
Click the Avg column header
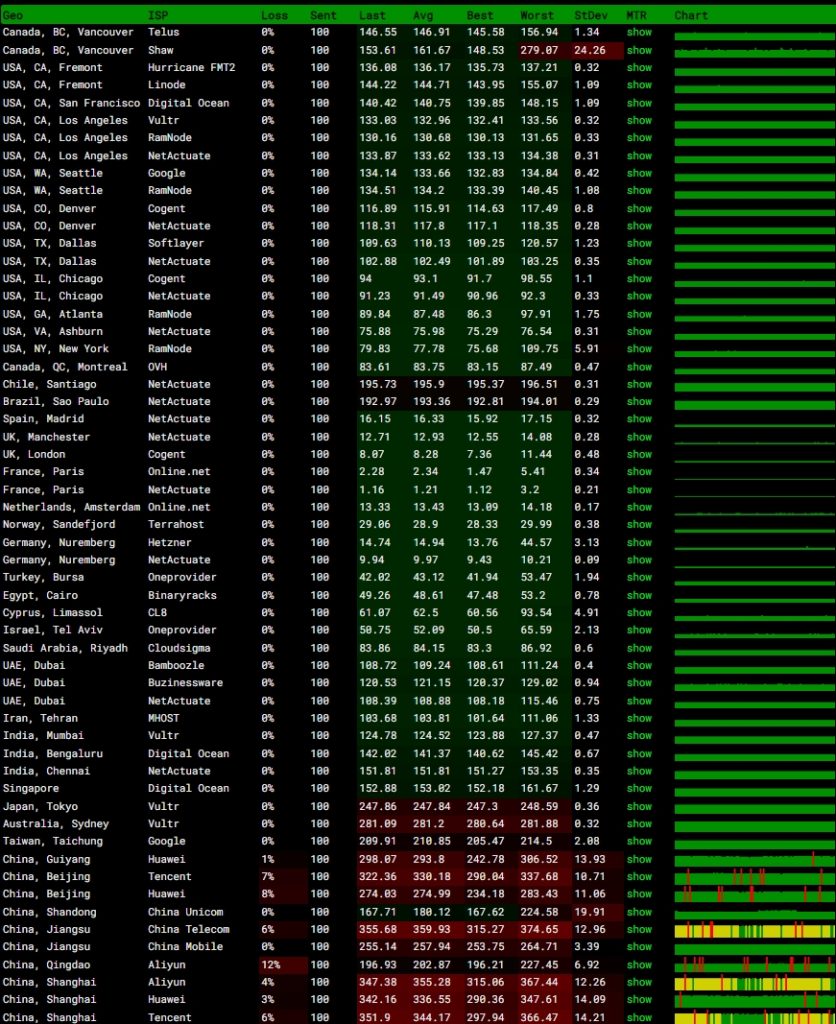coord(423,15)
